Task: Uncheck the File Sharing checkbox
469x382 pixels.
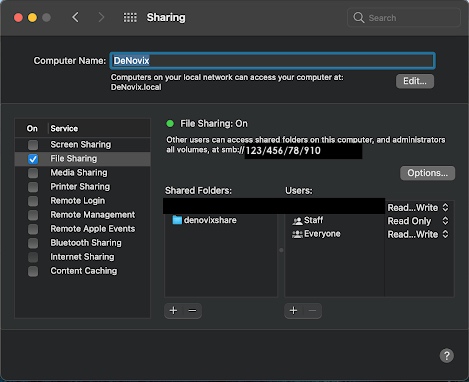Action: click(x=33, y=159)
